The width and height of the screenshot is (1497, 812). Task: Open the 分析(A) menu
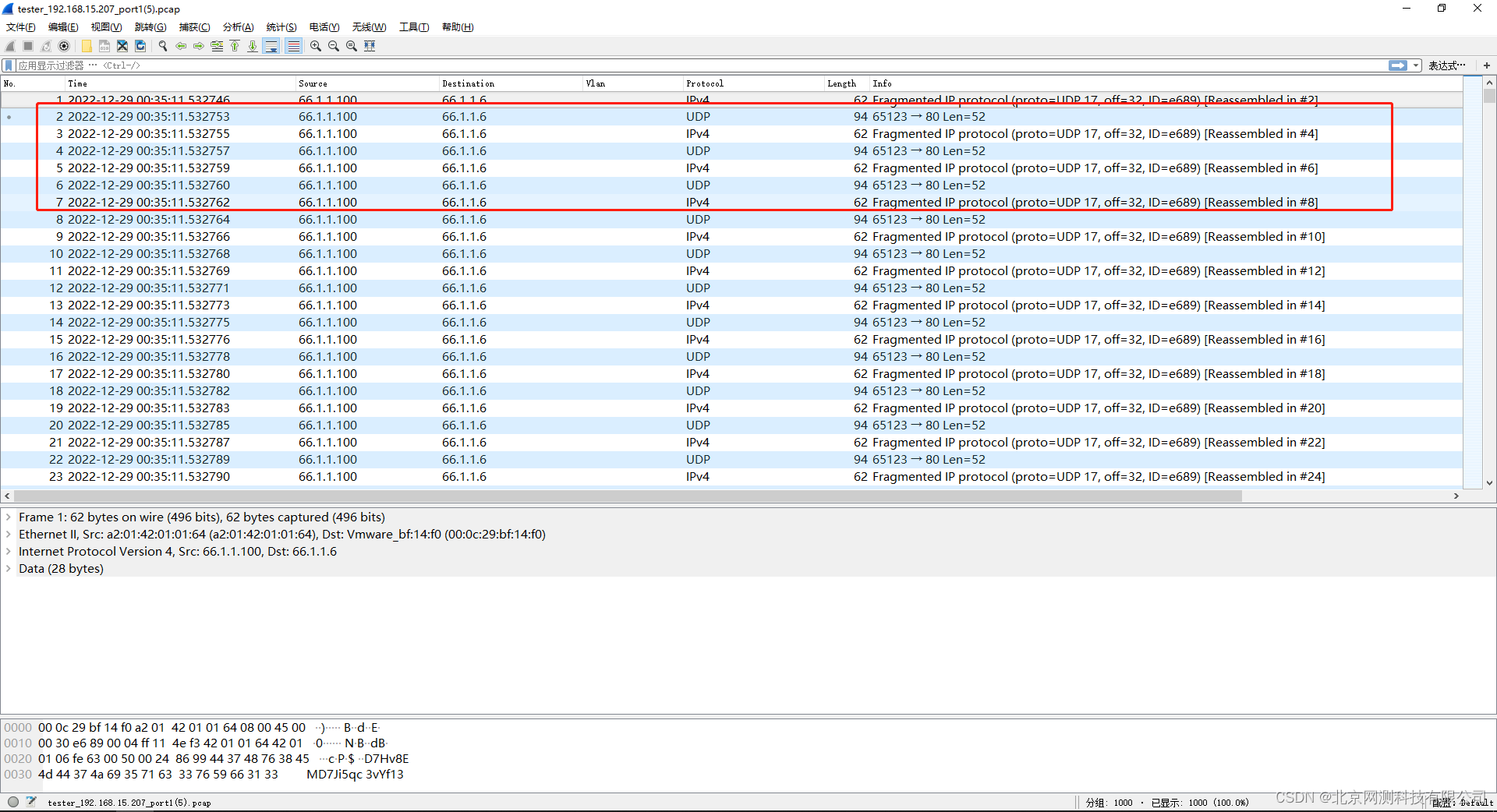[x=239, y=27]
